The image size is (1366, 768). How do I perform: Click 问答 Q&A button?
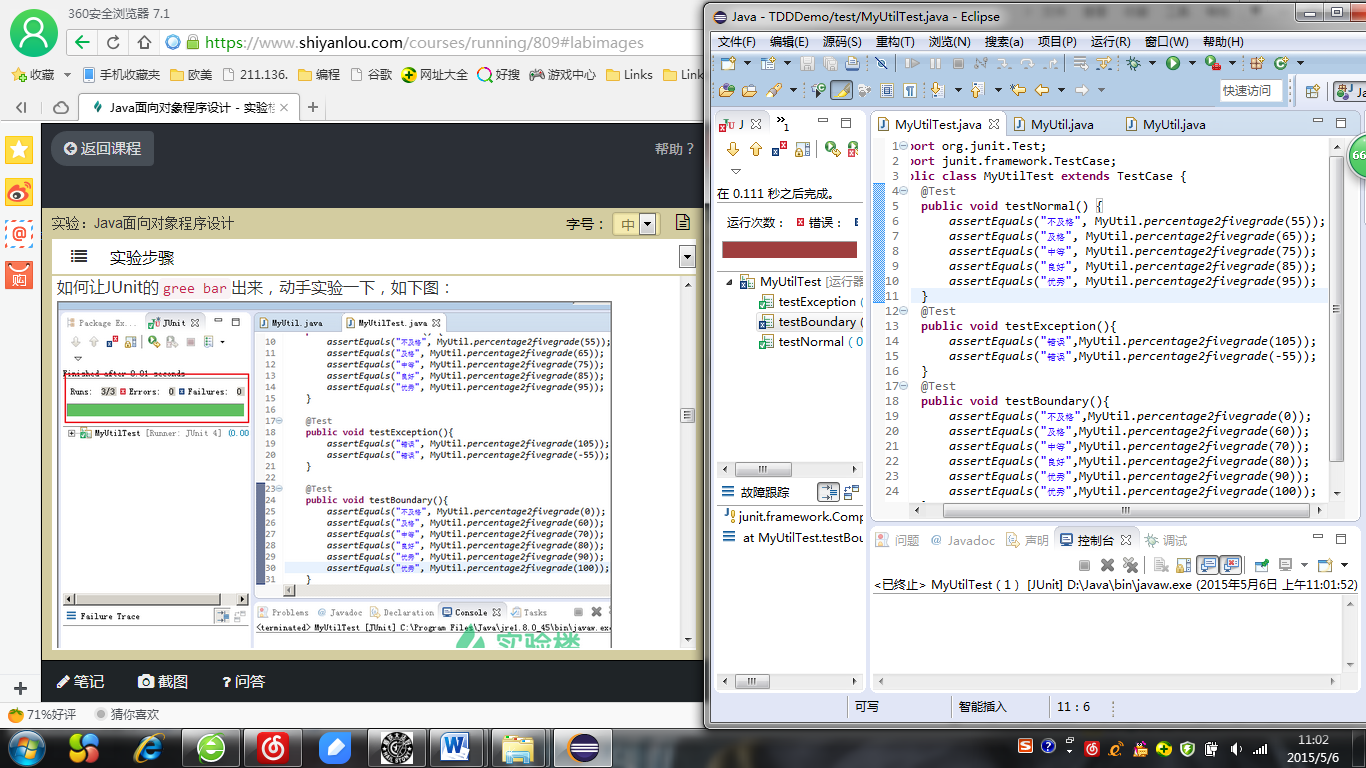pos(243,681)
